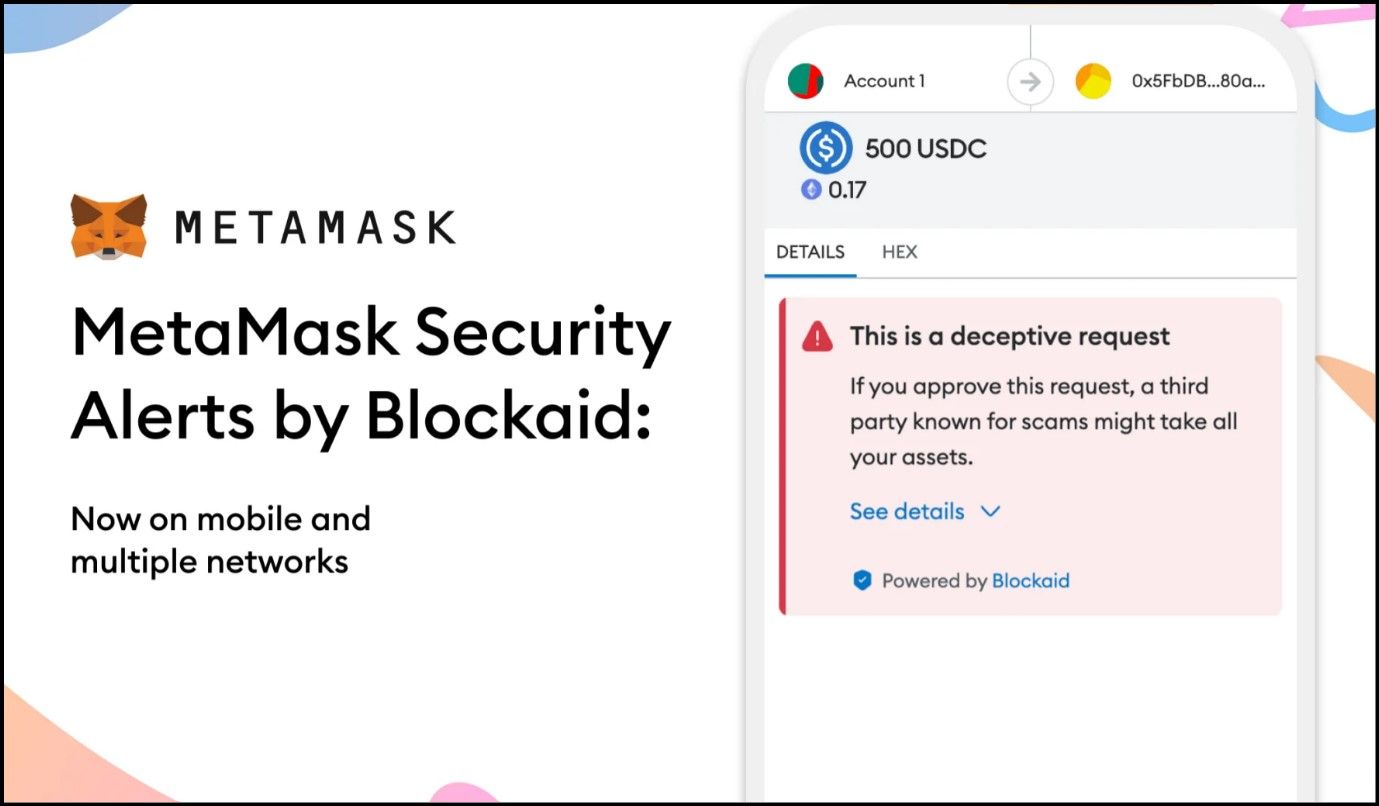The width and height of the screenshot is (1379, 806).
Task: Switch to the DETAILS tab
Action: coord(810,252)
